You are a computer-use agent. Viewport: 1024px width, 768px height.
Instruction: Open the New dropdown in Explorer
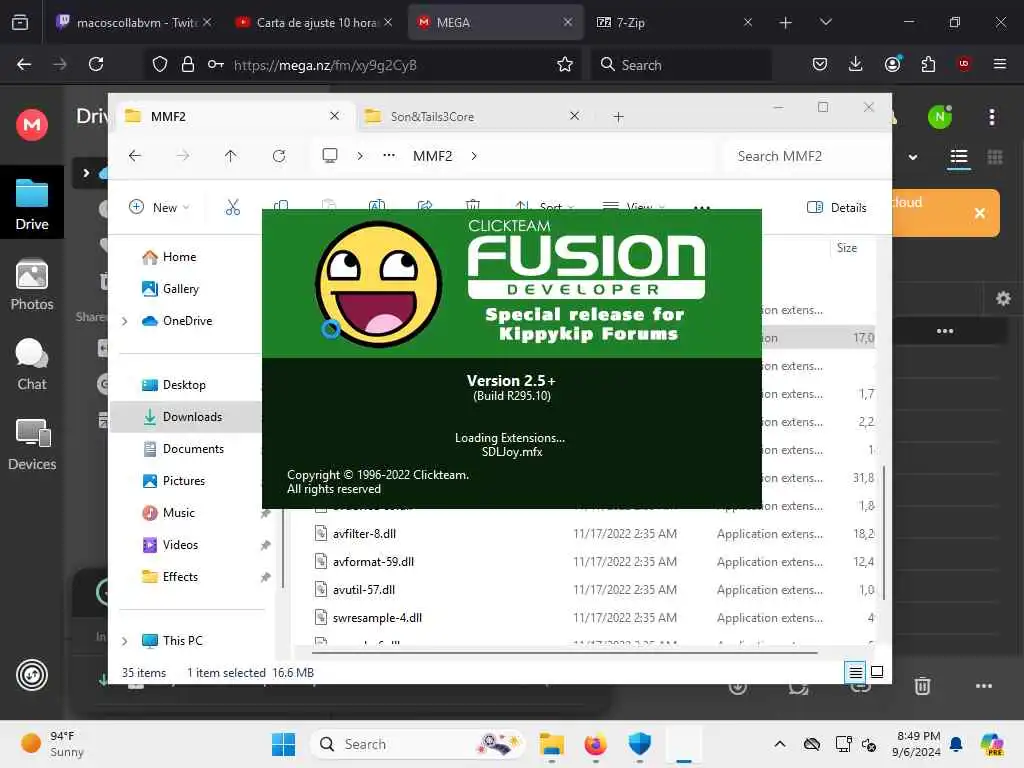(x=159, y=207)
